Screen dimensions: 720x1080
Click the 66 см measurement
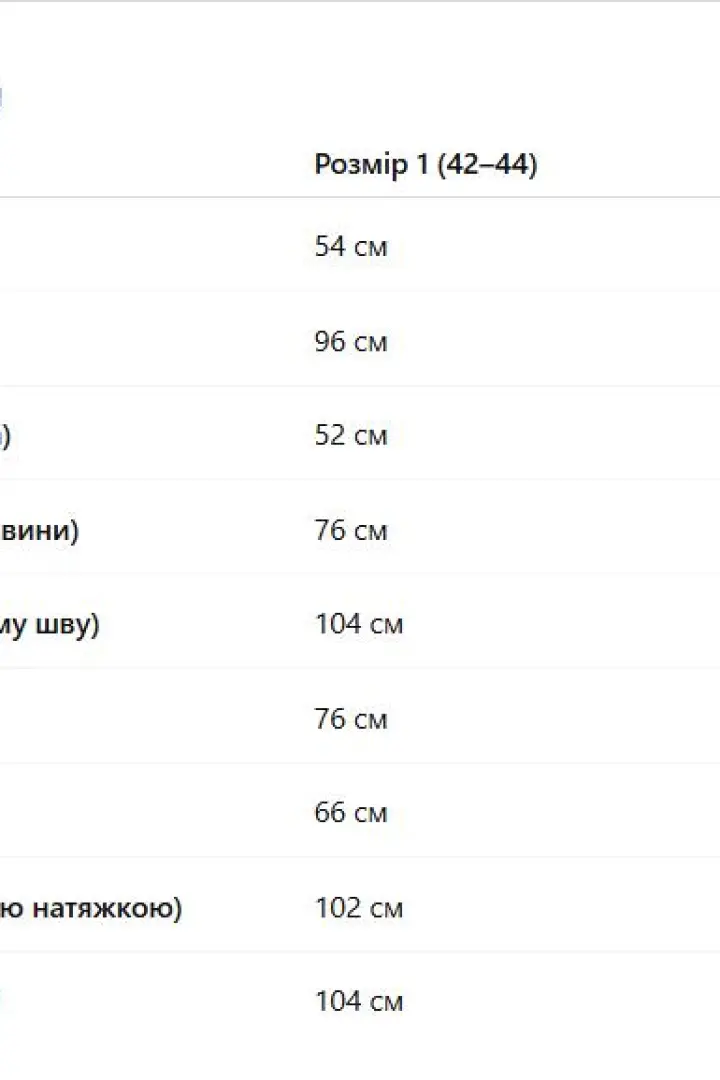coord(351,813)
